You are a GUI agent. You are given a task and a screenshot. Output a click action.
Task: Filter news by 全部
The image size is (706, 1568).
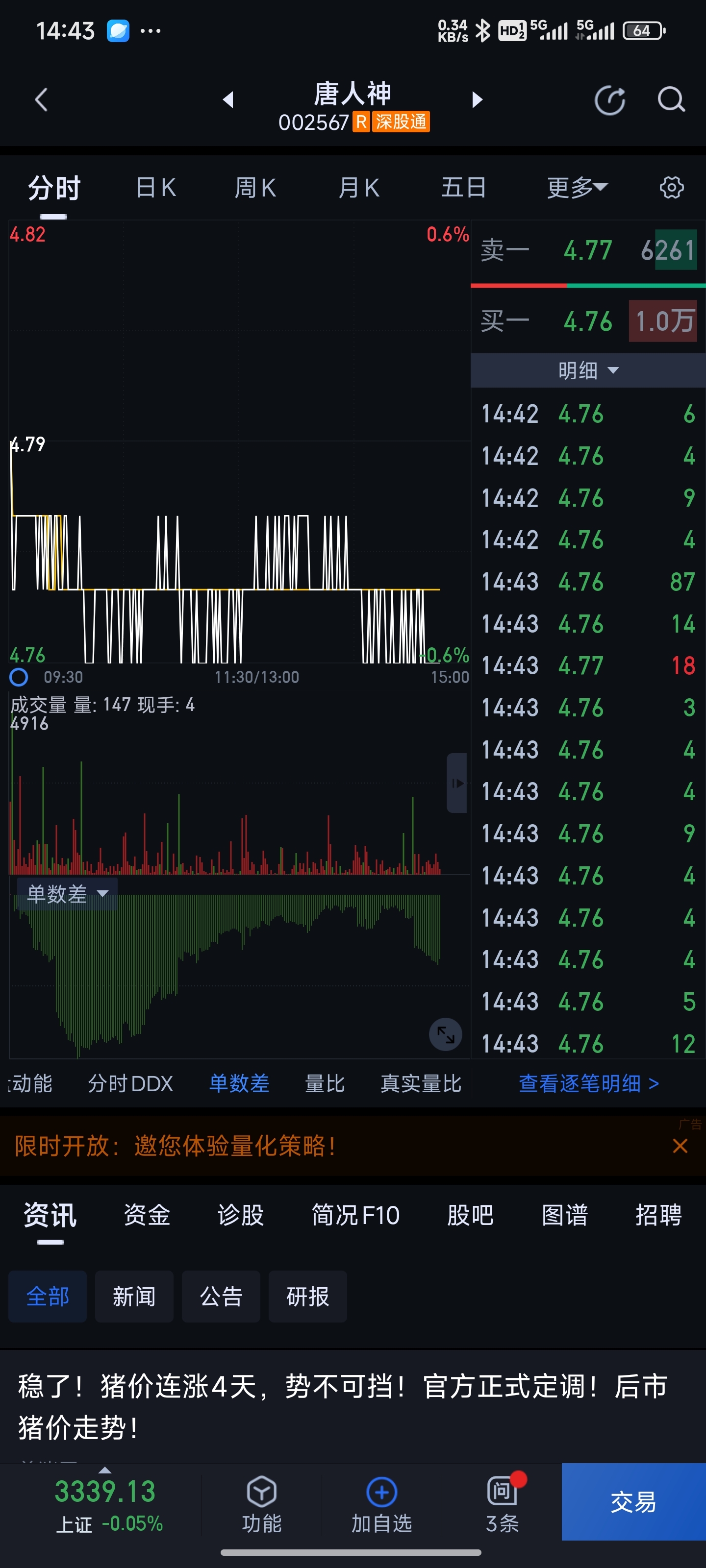click(x=48, y=1296)
